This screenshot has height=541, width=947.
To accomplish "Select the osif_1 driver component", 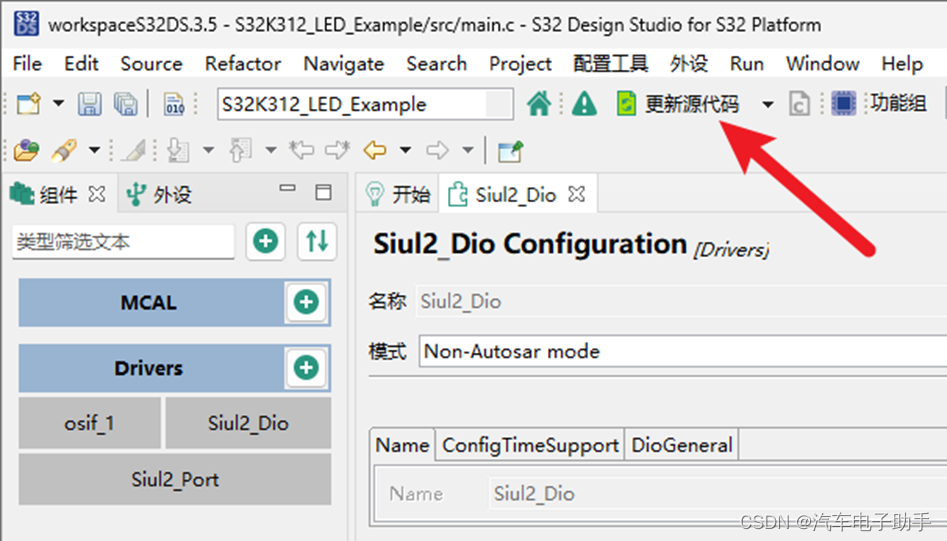I will tap(89, 423).
